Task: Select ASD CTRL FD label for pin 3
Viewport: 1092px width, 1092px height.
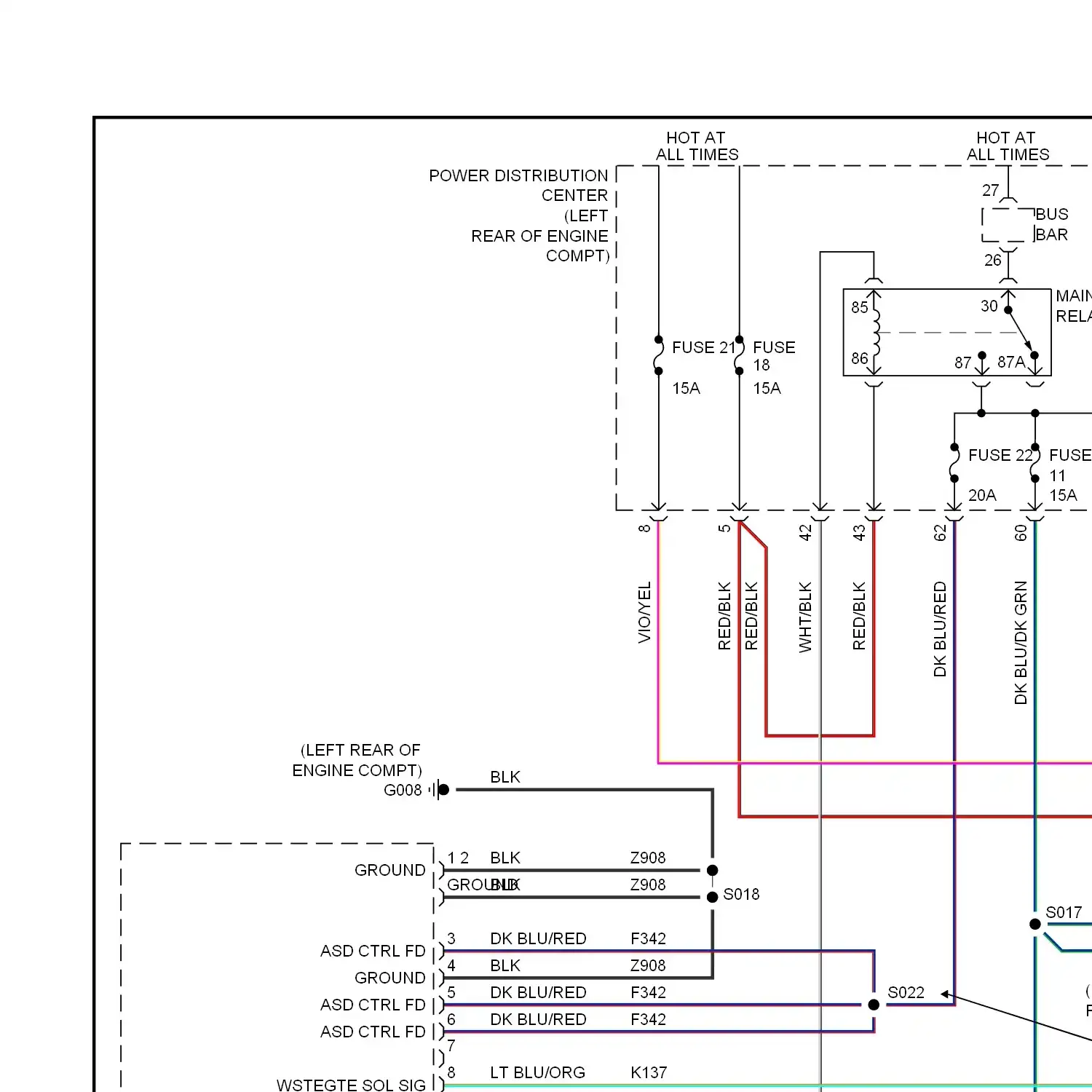Action: [x=373, y=951]
